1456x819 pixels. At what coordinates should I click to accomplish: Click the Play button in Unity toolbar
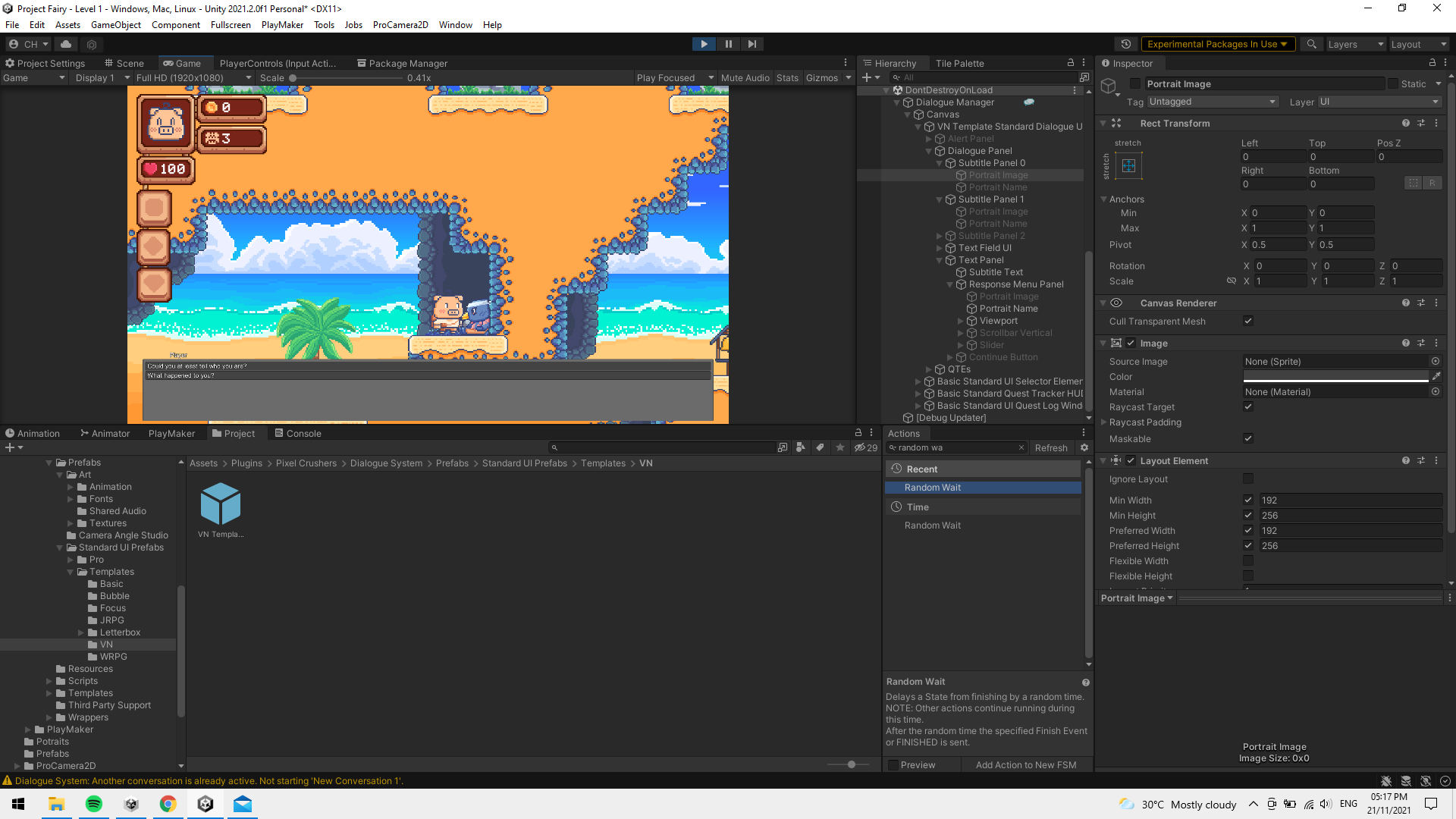tap(704, 44)
